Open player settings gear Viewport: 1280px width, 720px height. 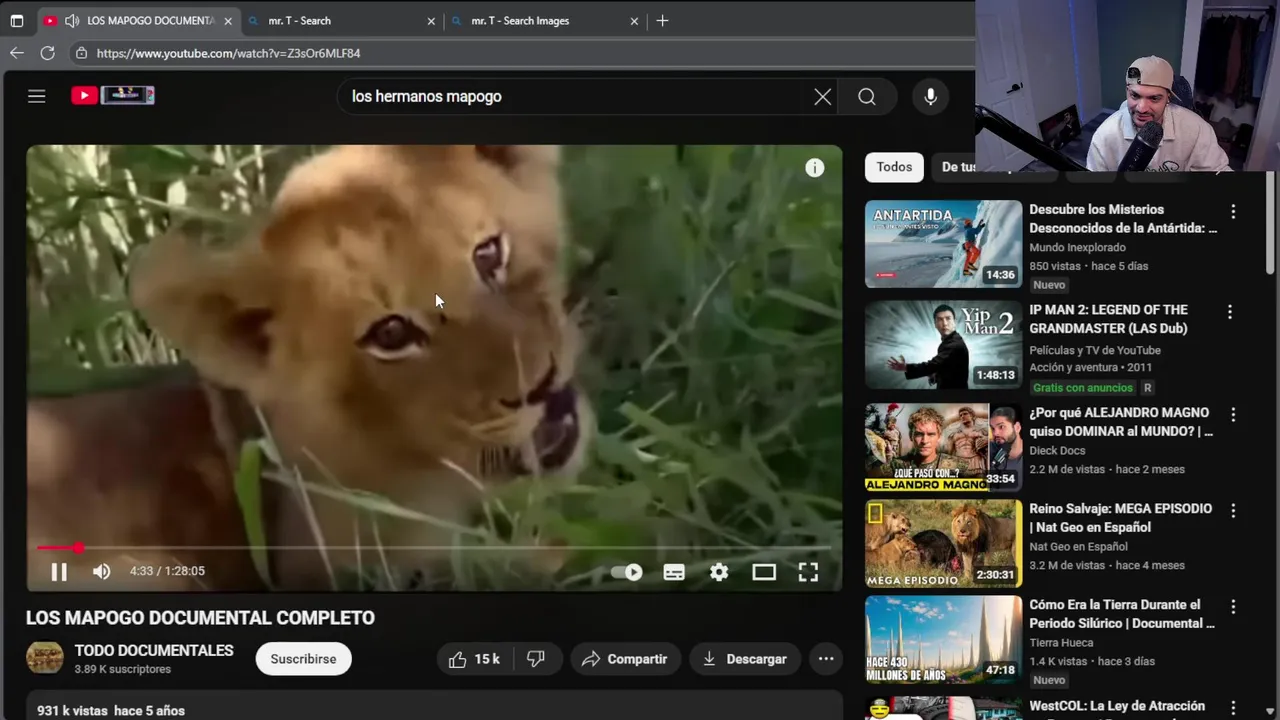719,572
